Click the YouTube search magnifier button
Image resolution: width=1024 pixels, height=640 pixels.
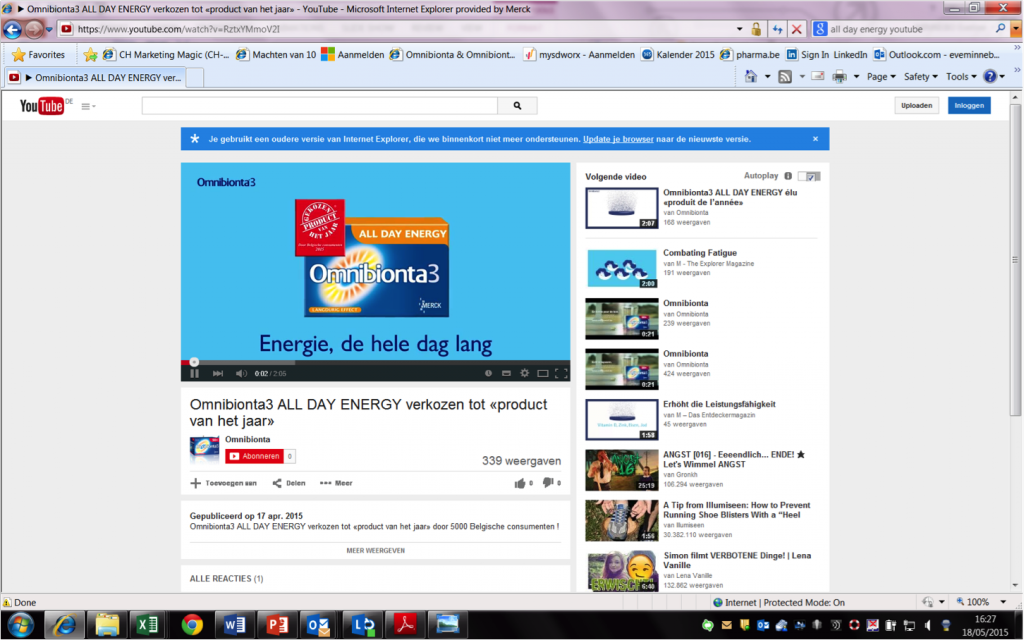pos(517,106)
